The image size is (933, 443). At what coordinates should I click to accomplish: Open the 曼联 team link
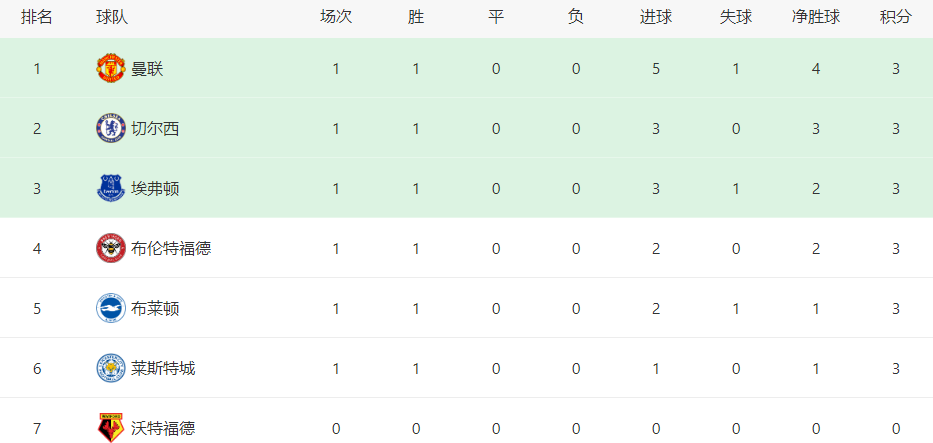click(147, 70)
